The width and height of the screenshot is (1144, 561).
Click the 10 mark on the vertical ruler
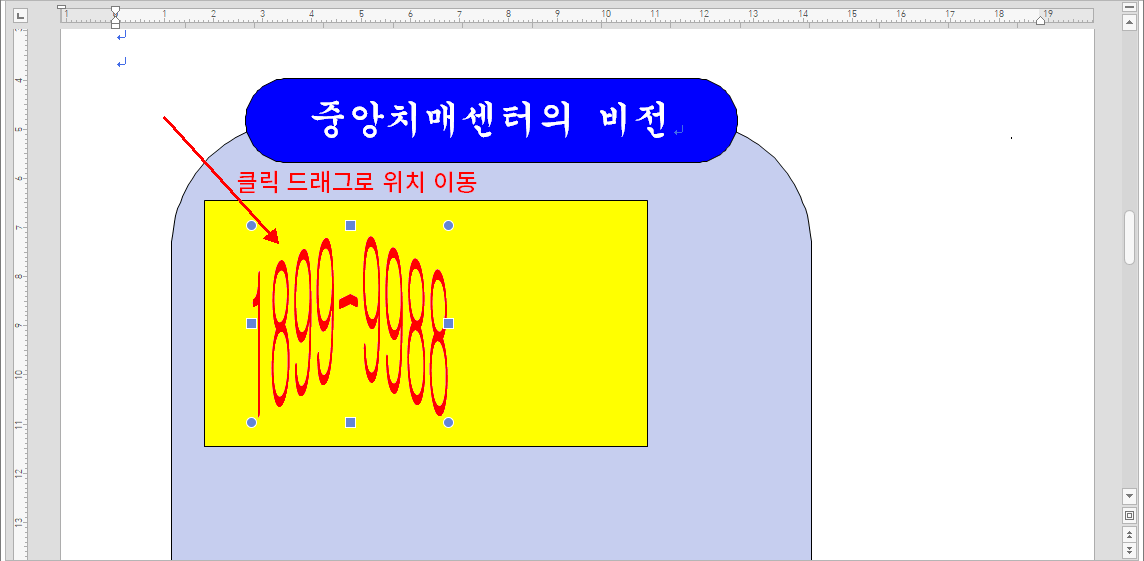coord(18,374)
